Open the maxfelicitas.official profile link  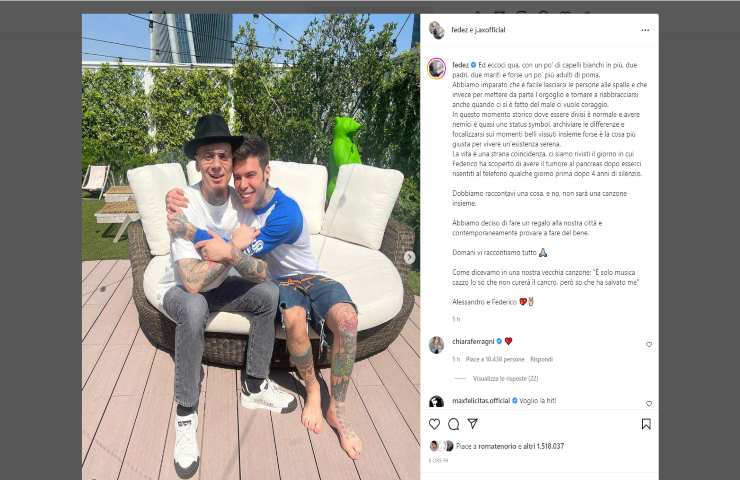(481, 400)
